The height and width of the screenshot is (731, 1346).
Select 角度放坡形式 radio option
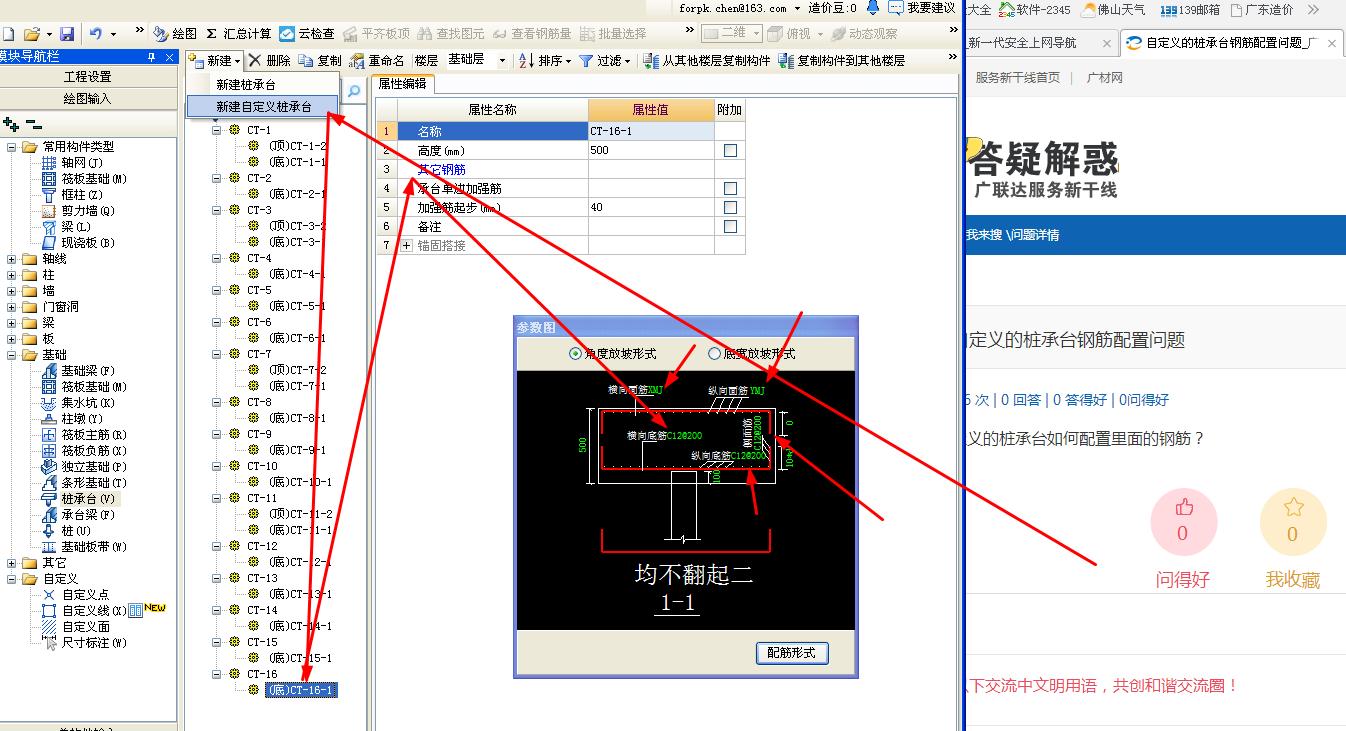coord(575,353)
